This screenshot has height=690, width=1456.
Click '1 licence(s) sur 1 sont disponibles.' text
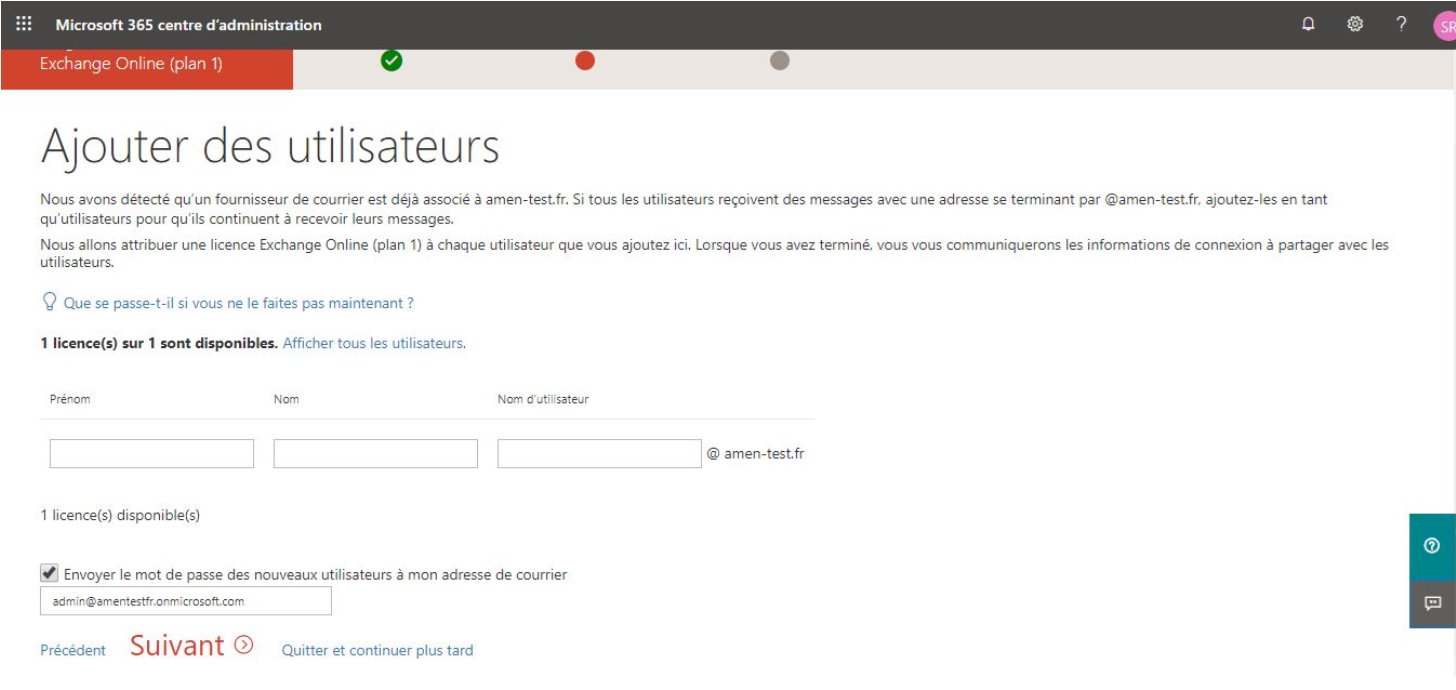pyautogui.click(x=159, y=343)
